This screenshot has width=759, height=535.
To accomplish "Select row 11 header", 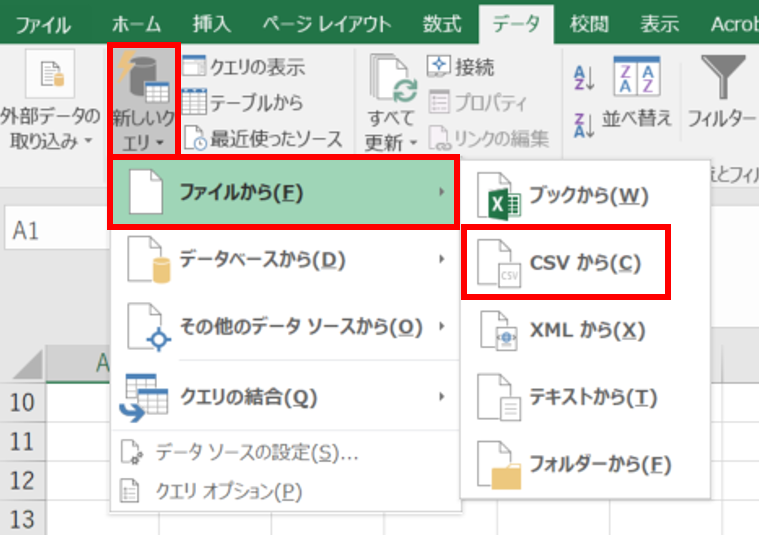I will pos(23,442).
